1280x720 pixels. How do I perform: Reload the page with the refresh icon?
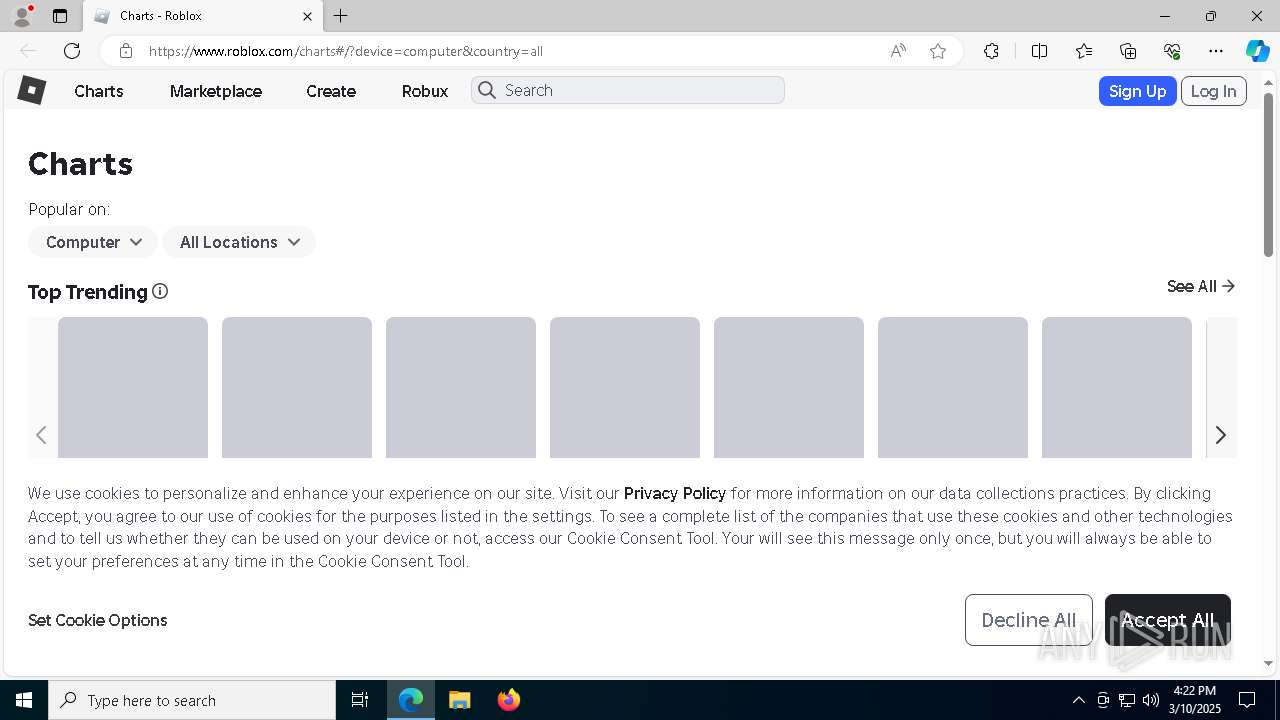[72, 51]
